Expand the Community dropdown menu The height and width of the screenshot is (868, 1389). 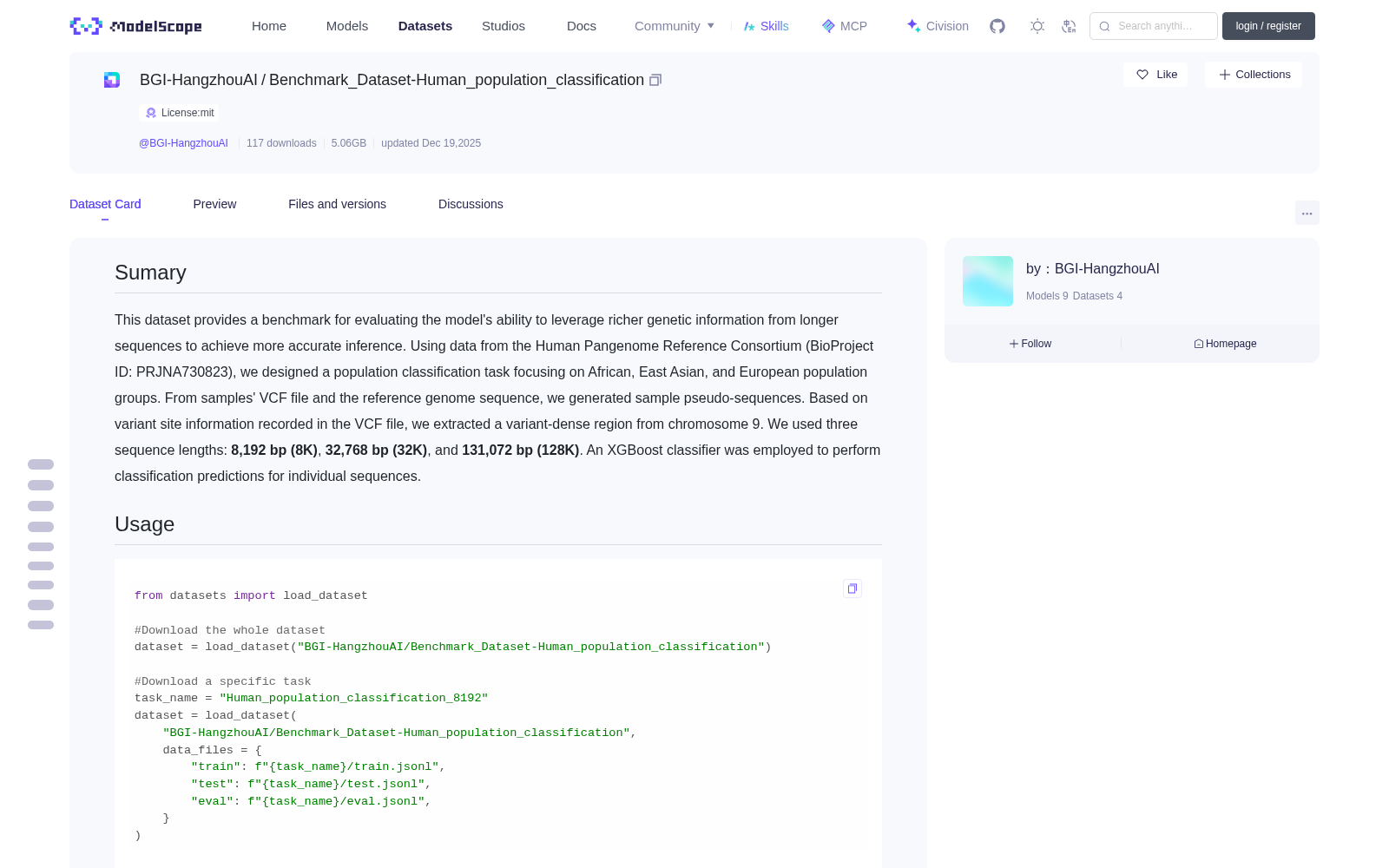pyautogui.click(x=675, y=26)
